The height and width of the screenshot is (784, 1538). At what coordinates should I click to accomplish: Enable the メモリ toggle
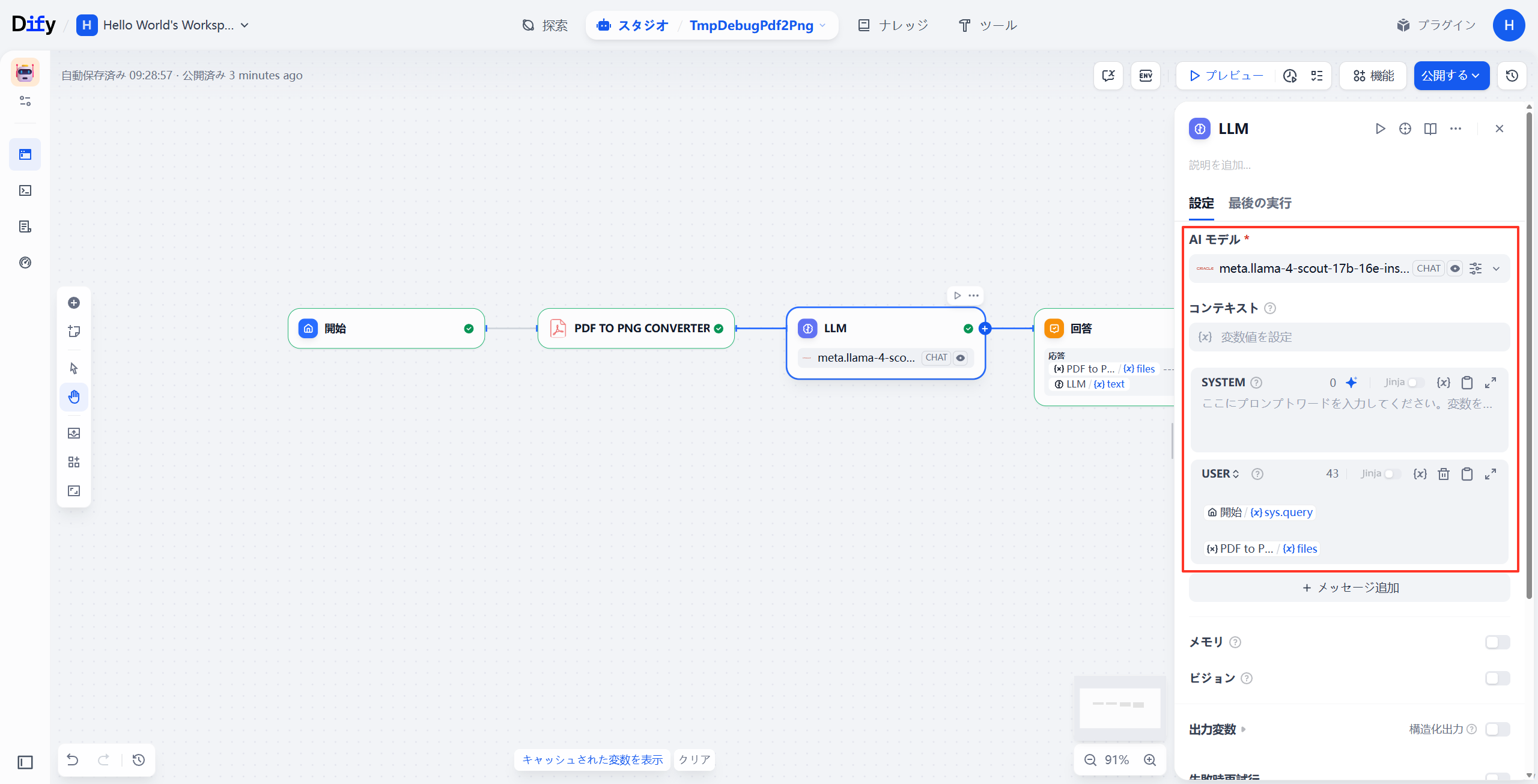pyautogui.click(x=1497, y=642)
